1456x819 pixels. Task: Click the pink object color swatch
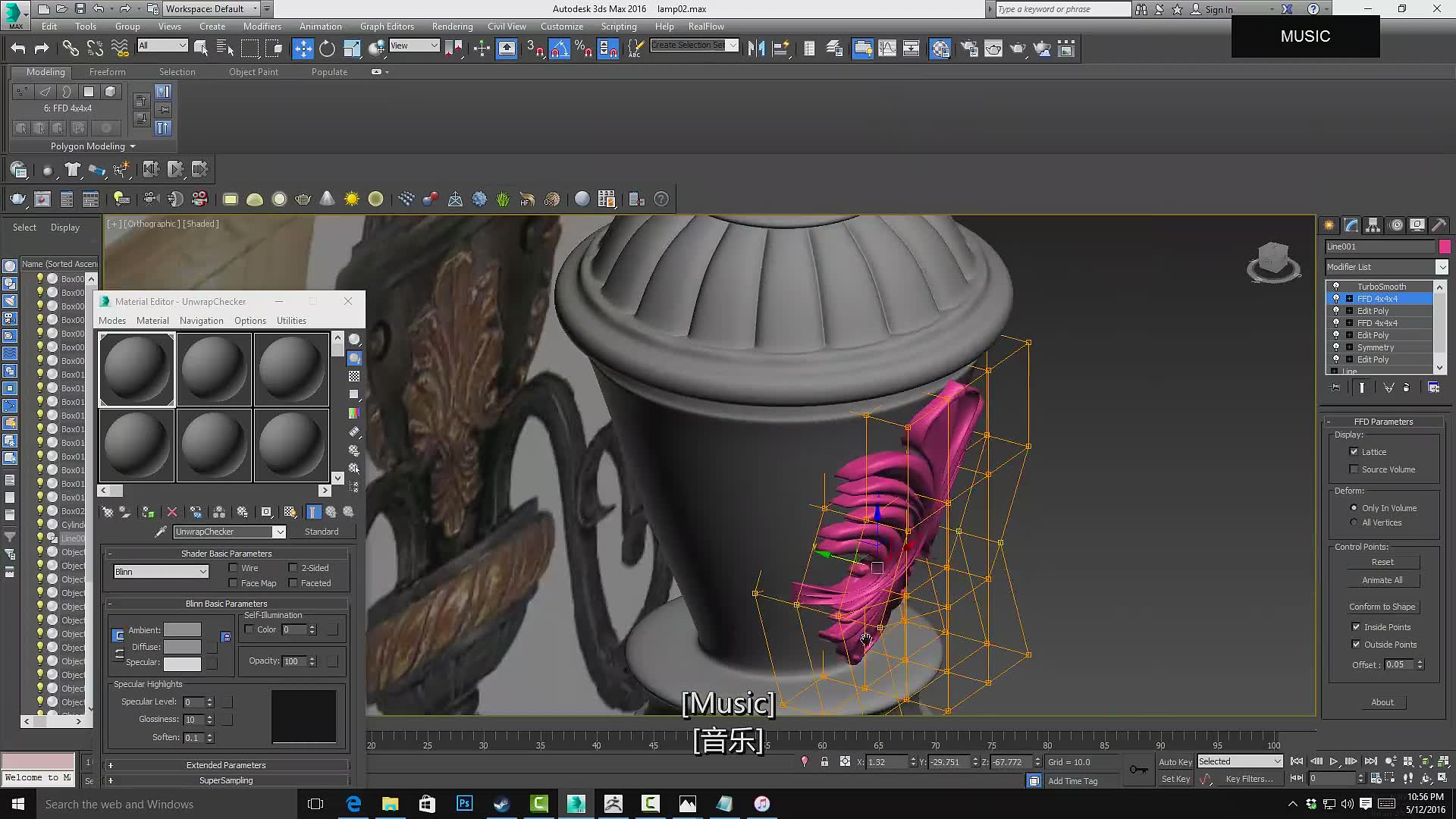pyautogui.click(x=1445, y=246)
